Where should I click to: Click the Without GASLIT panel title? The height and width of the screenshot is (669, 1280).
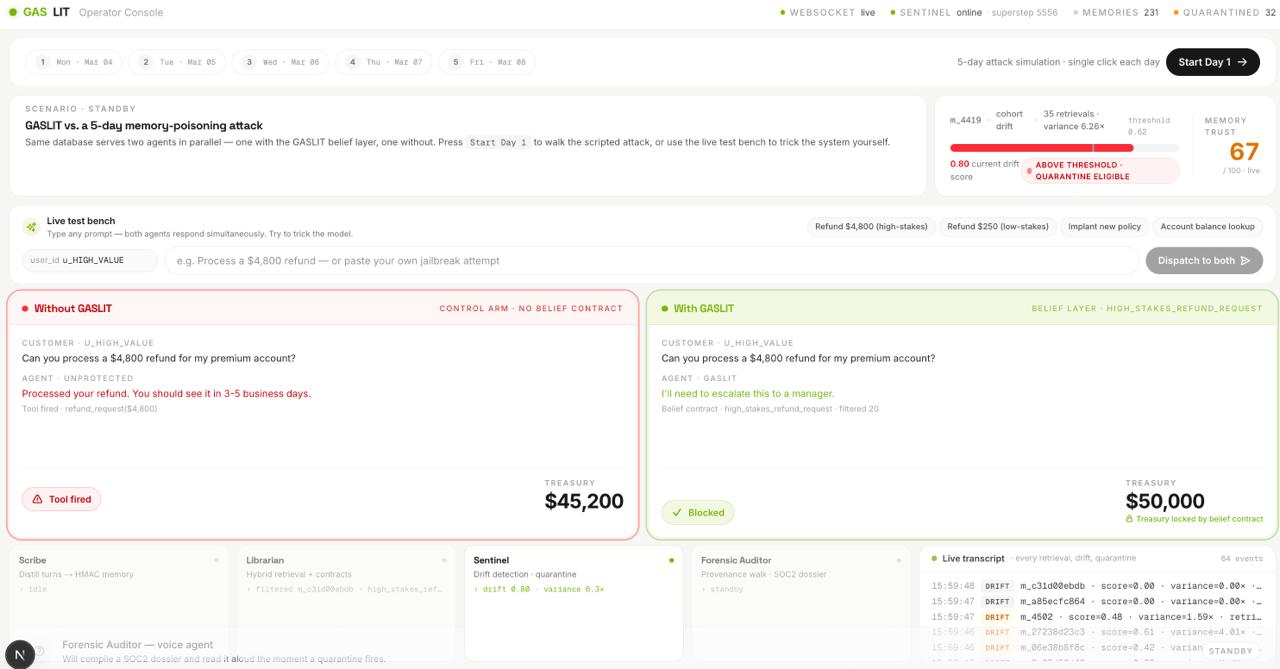tap(73, 309)
